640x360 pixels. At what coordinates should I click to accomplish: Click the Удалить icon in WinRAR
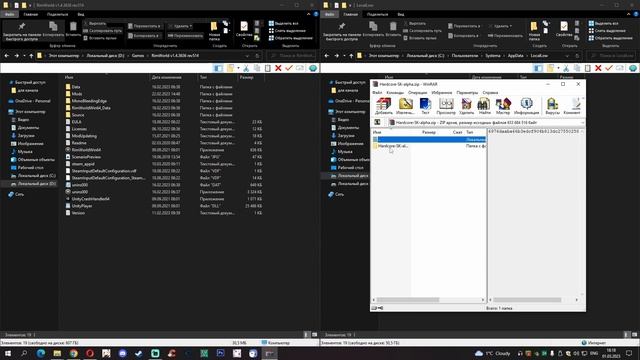coord(466,106)
